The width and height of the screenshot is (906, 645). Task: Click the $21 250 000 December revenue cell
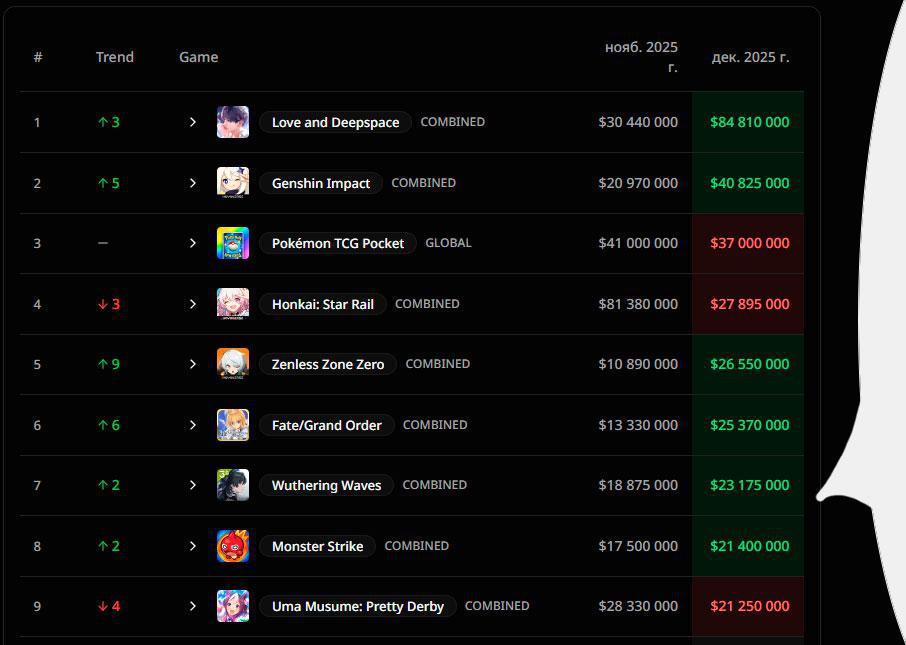(x=749, y=606)
